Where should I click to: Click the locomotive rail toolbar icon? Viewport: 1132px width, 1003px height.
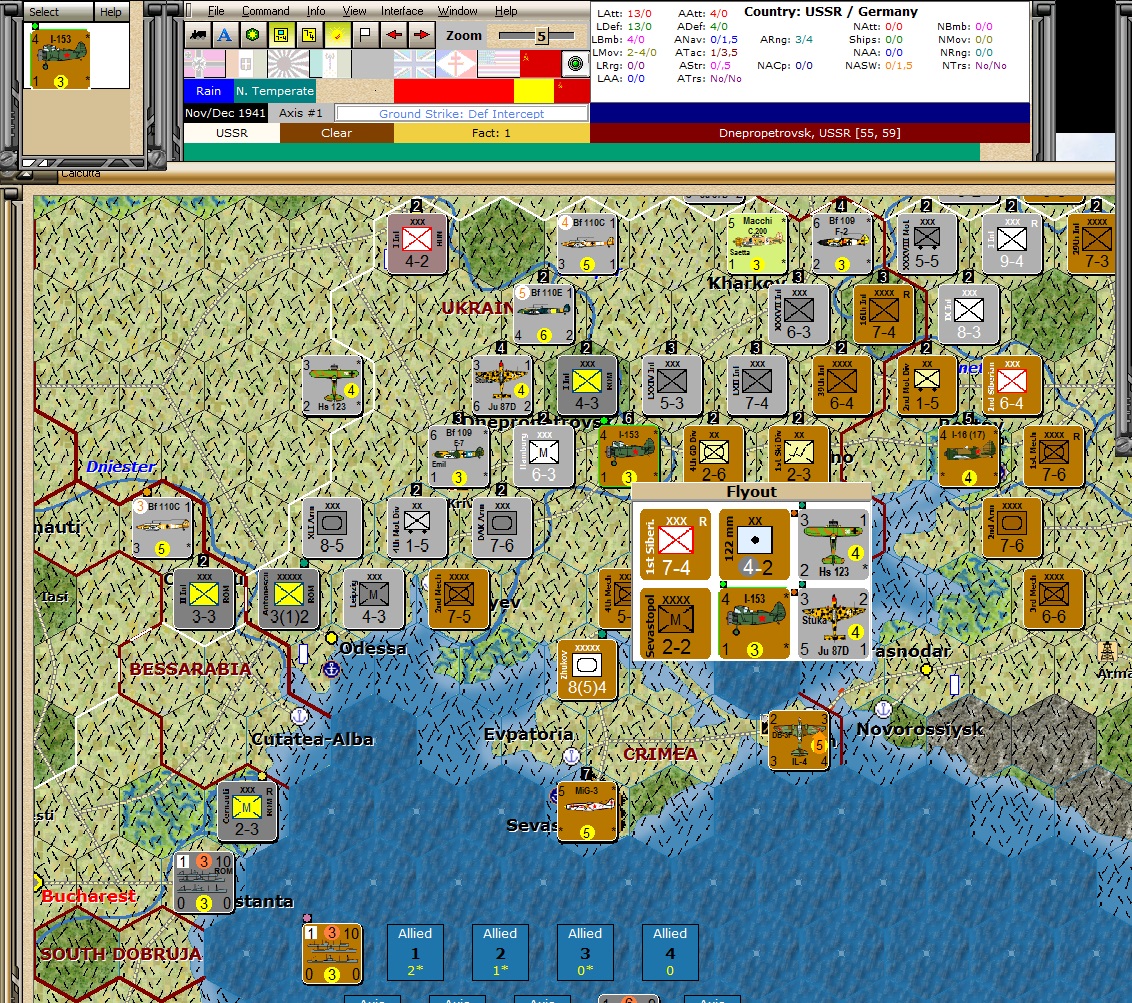pos(198,35)
